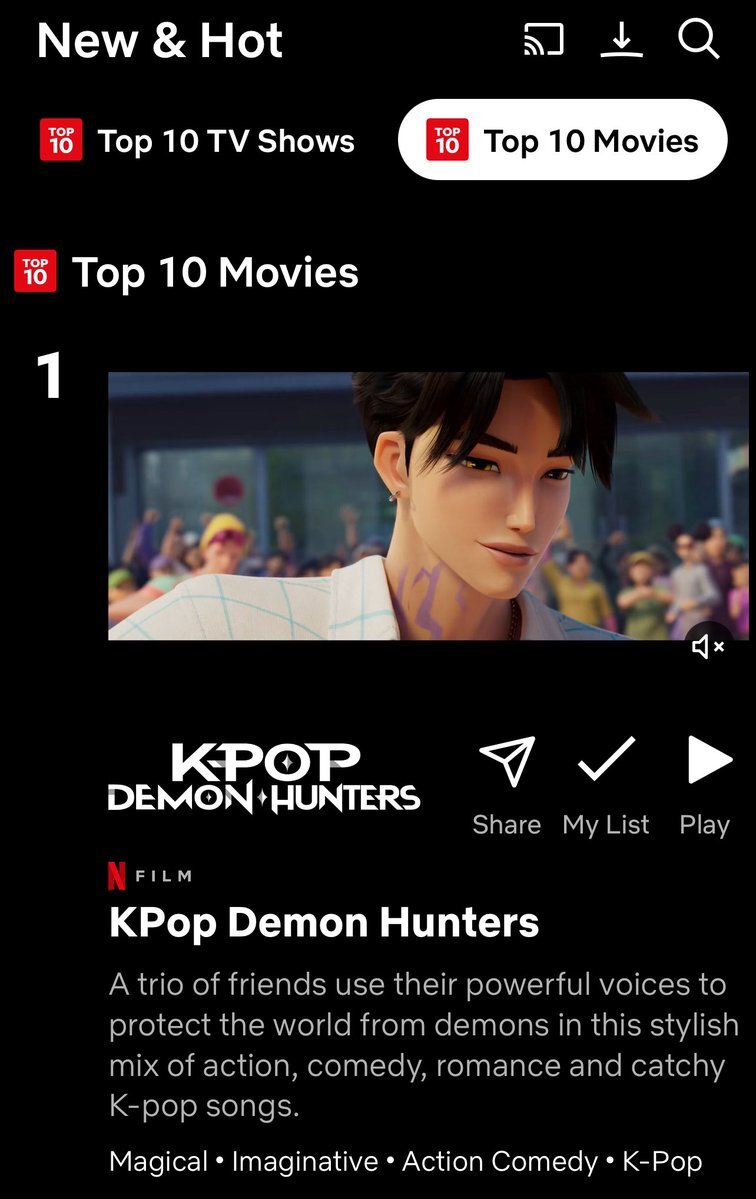Click the movie synopsis paragraph
The width and height of the screenshot is (756, 1199).
click(424, 1045)
